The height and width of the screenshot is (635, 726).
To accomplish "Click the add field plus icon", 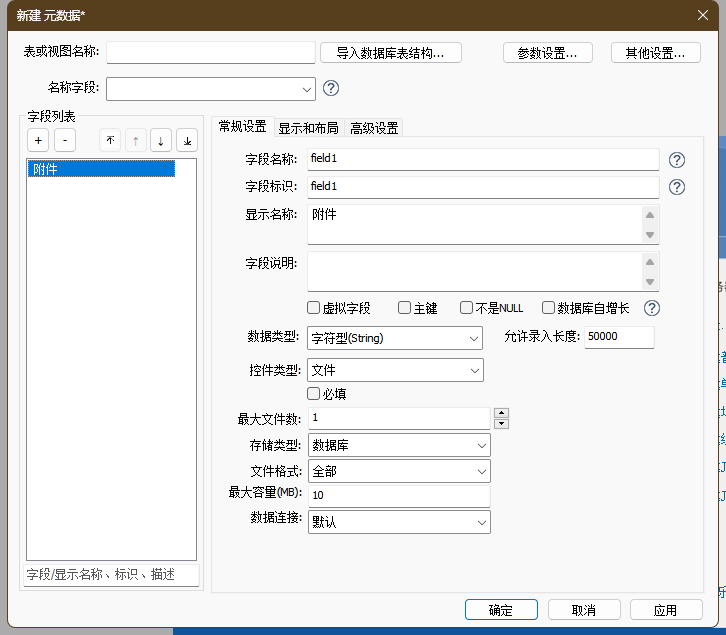I will pos(37,141).
